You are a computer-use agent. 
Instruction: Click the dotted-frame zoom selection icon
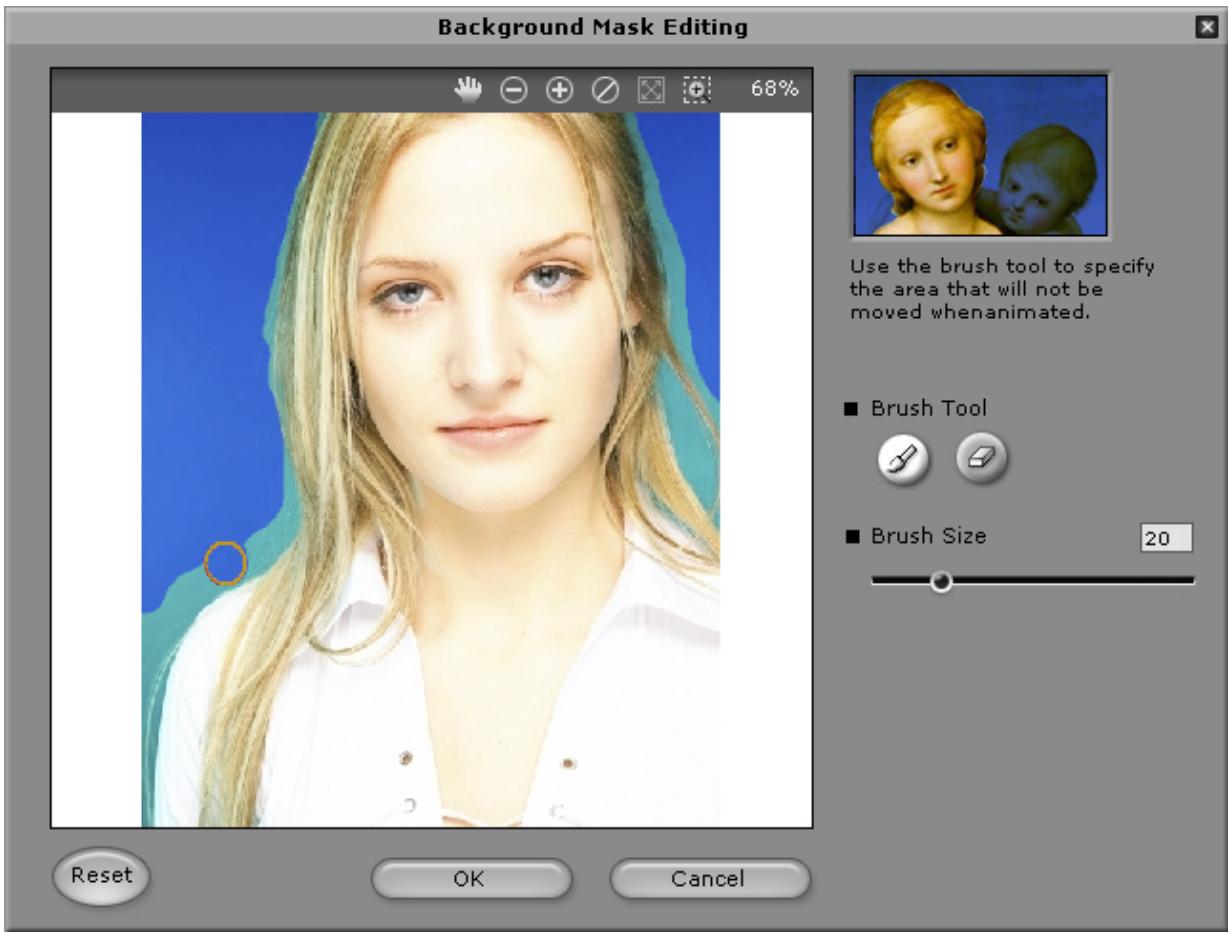[x=696, y=90]
